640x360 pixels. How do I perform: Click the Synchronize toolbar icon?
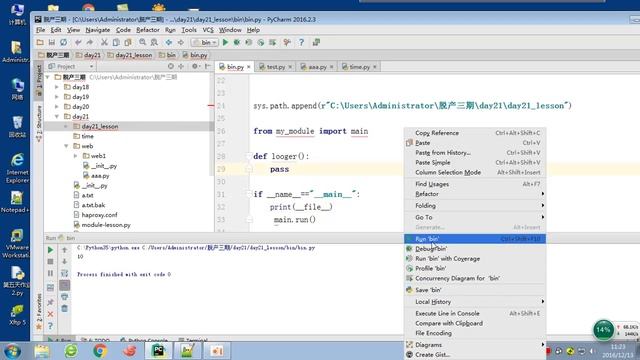(63, 42)
